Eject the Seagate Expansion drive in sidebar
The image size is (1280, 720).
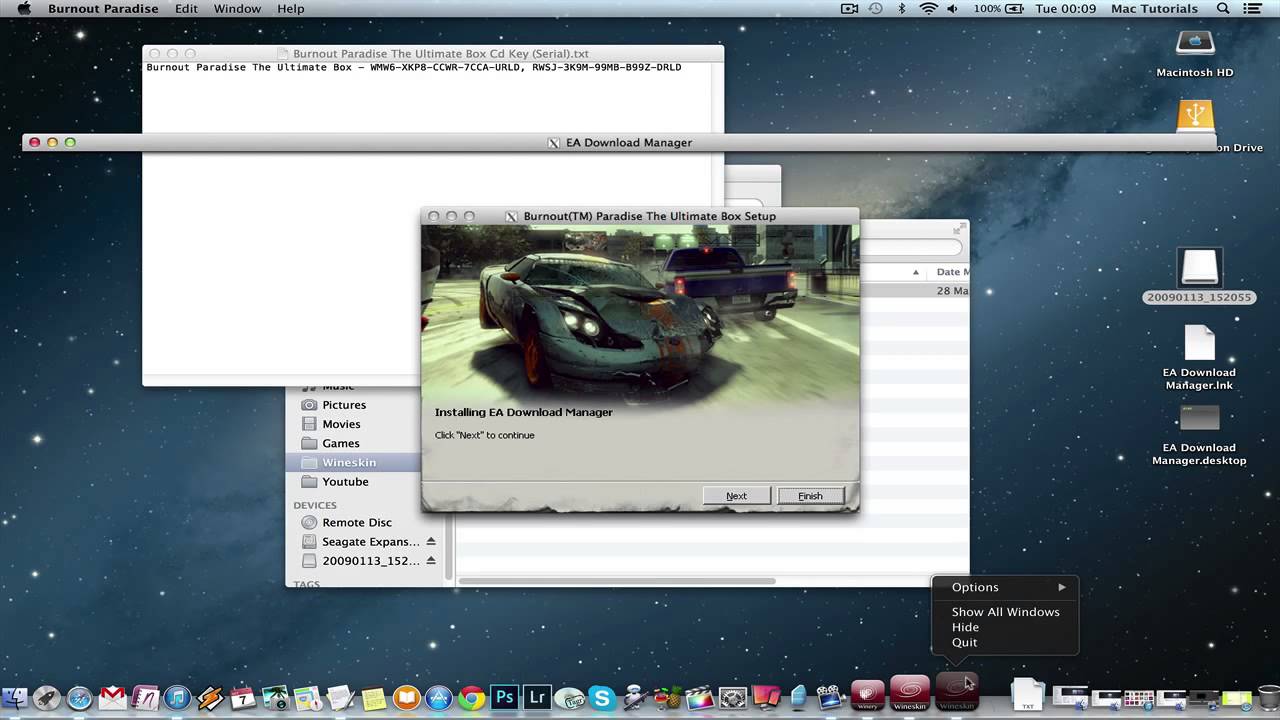[431, 542]
